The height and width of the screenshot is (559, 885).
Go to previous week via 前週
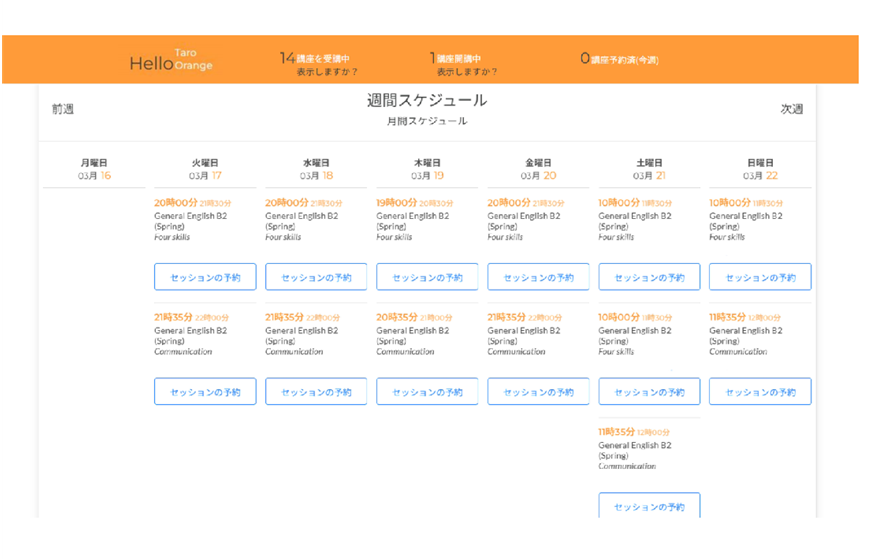point(63,109)
